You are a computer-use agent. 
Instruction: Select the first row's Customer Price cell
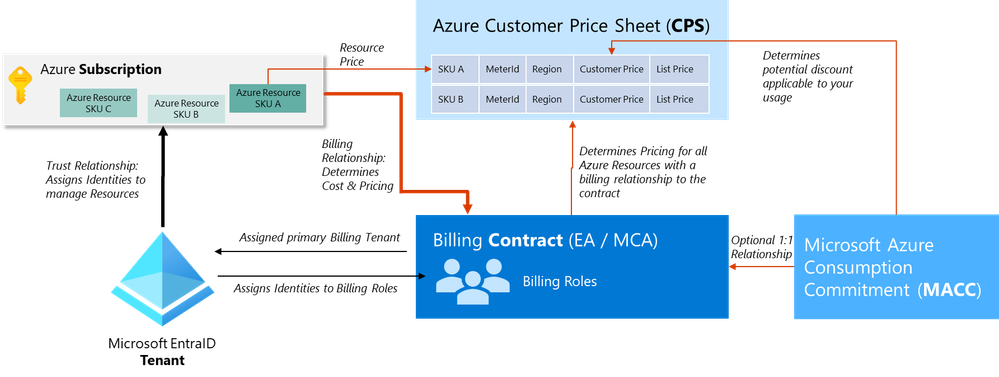[x=611, y=69]
